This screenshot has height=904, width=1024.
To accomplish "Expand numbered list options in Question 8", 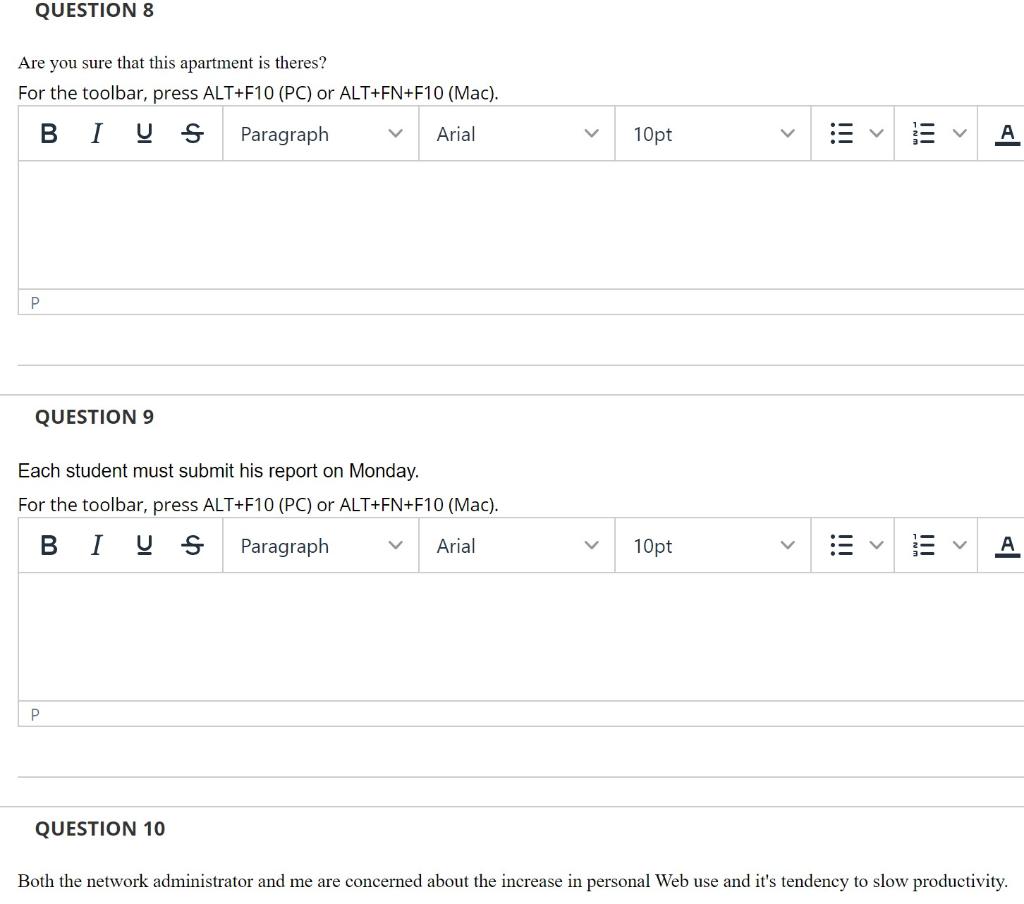I will (959, 133).
